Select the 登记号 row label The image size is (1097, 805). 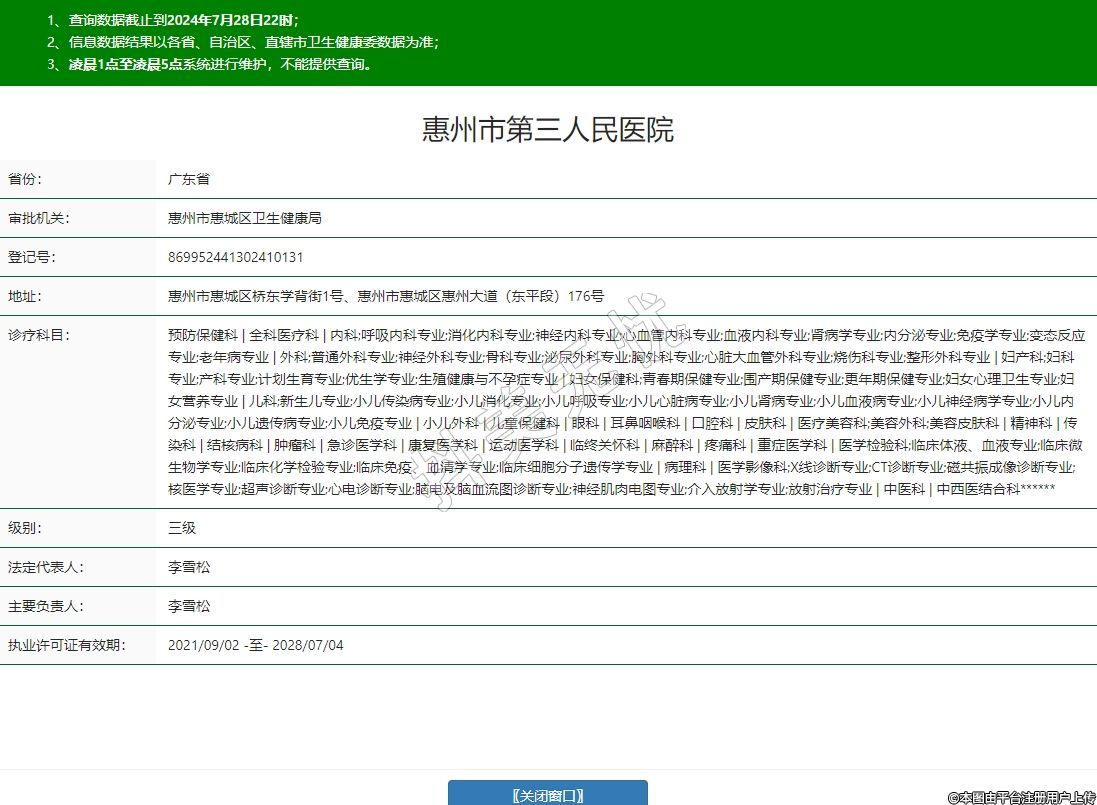coord(32,257)
